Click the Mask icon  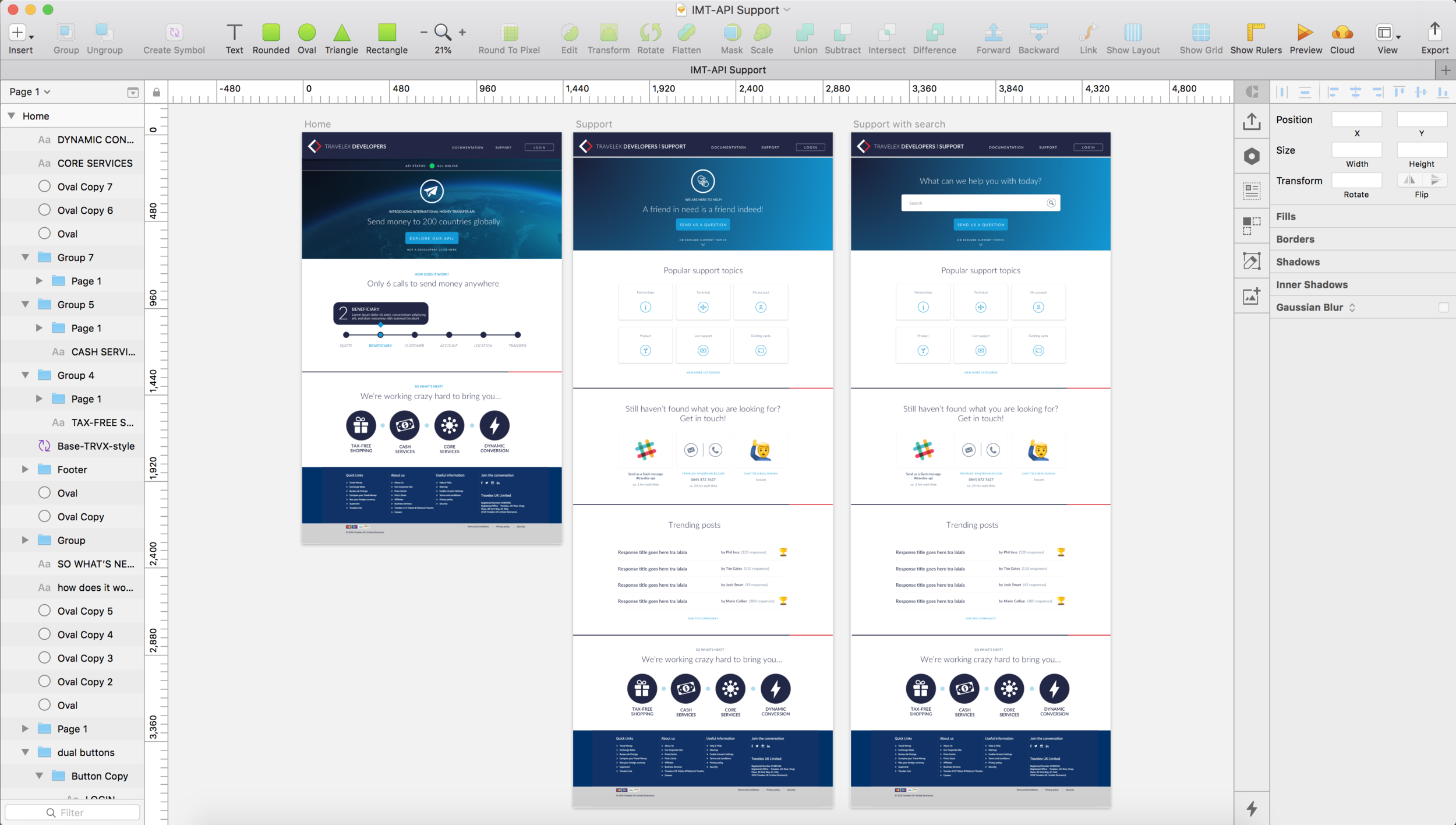tap(731, 33)
